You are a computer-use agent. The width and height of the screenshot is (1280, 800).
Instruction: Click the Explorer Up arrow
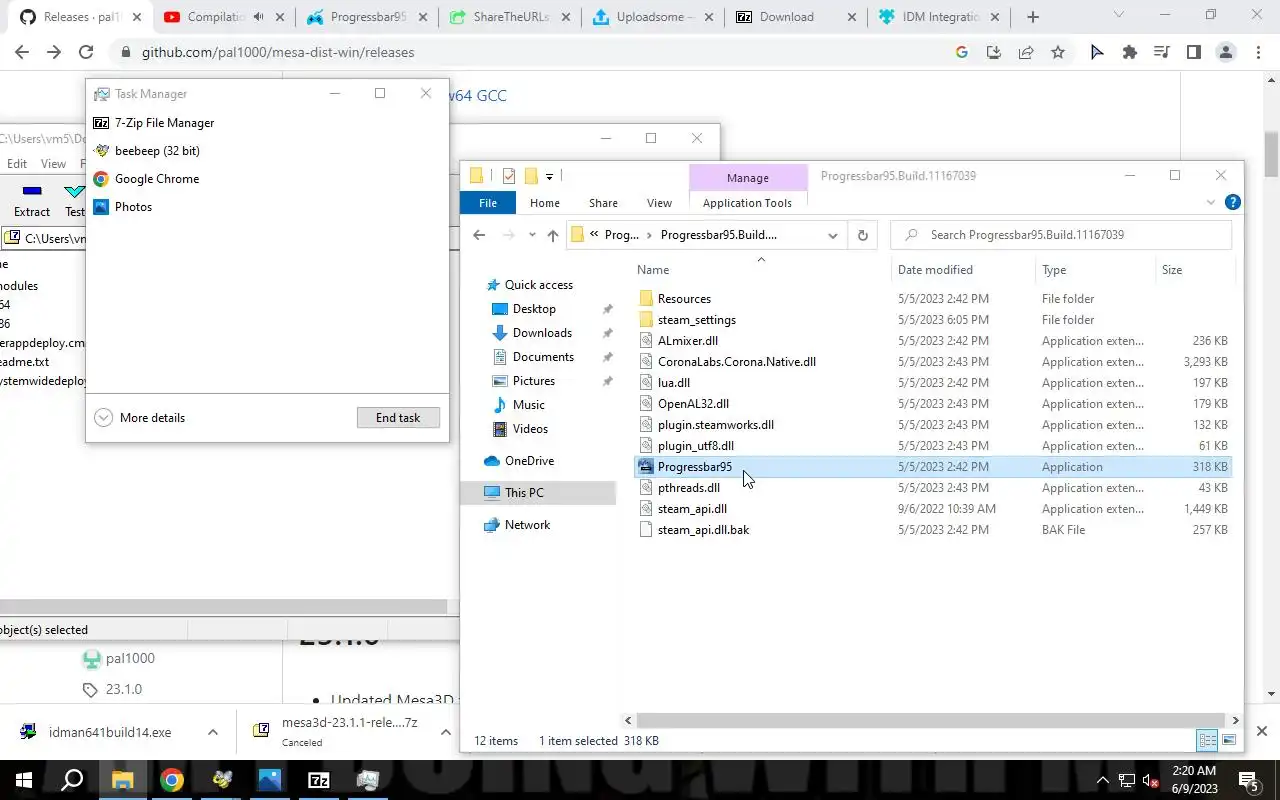click(x=552, y=235)
